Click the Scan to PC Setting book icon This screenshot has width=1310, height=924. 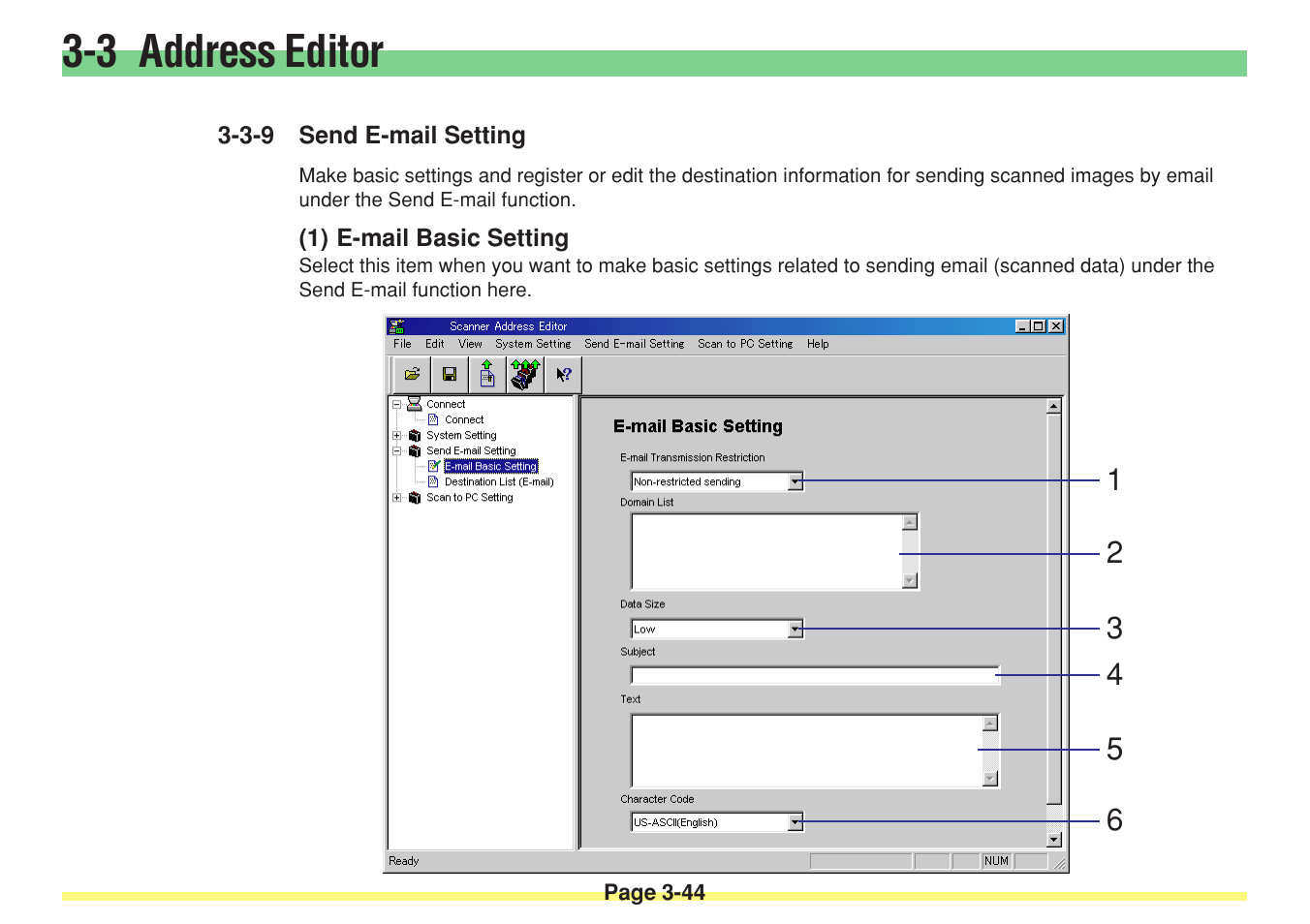pyautogui.click(x=415, y=497)
